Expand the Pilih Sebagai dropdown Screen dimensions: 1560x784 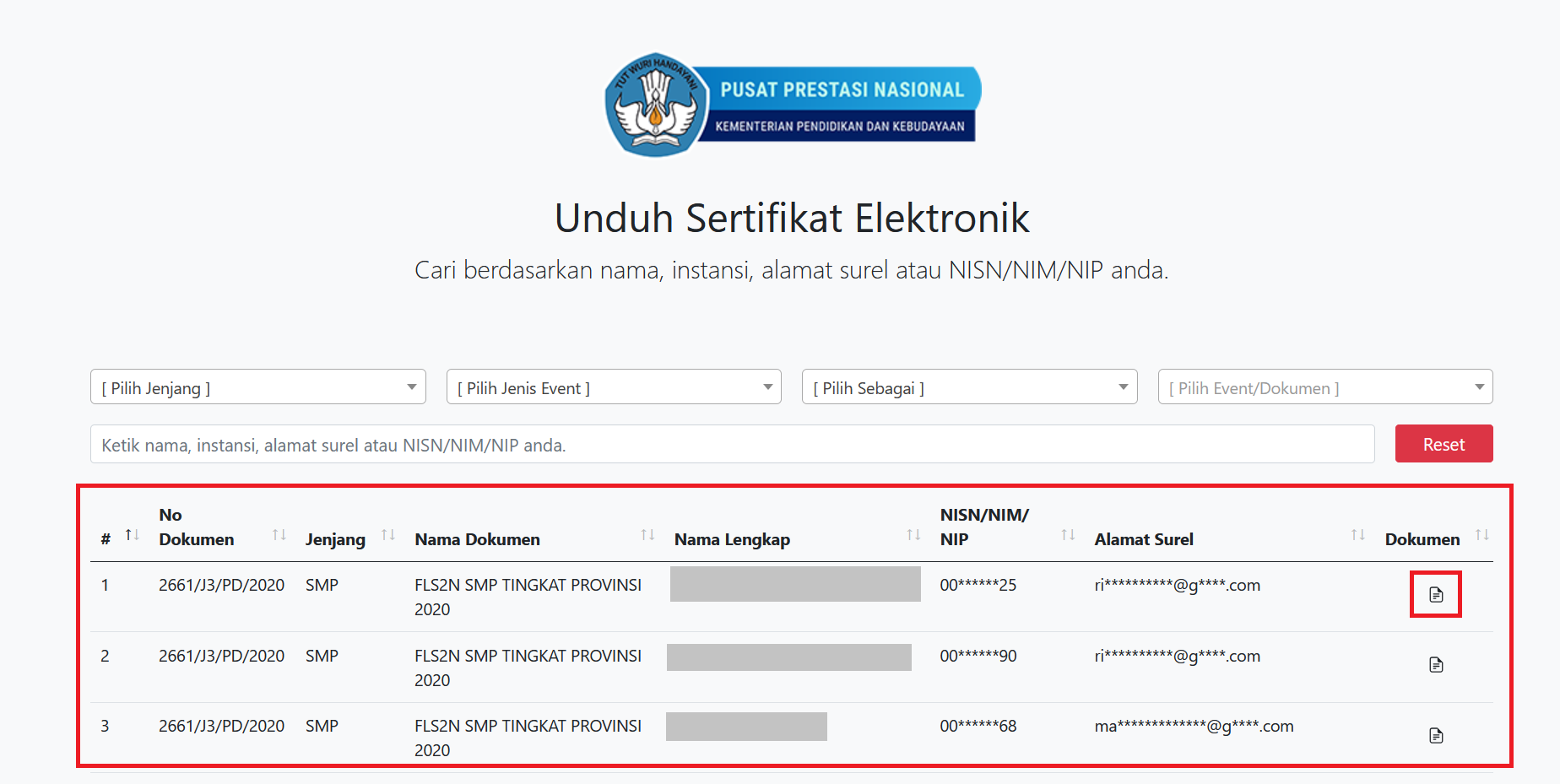[x=970, y=387]
